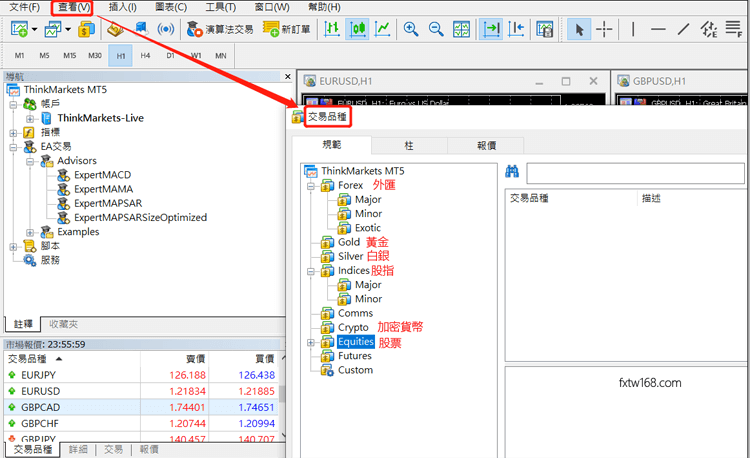Click the zoom out magnifier icon
Image resolution: width=750 pixels, height=458 pixels.
point(436,30)
